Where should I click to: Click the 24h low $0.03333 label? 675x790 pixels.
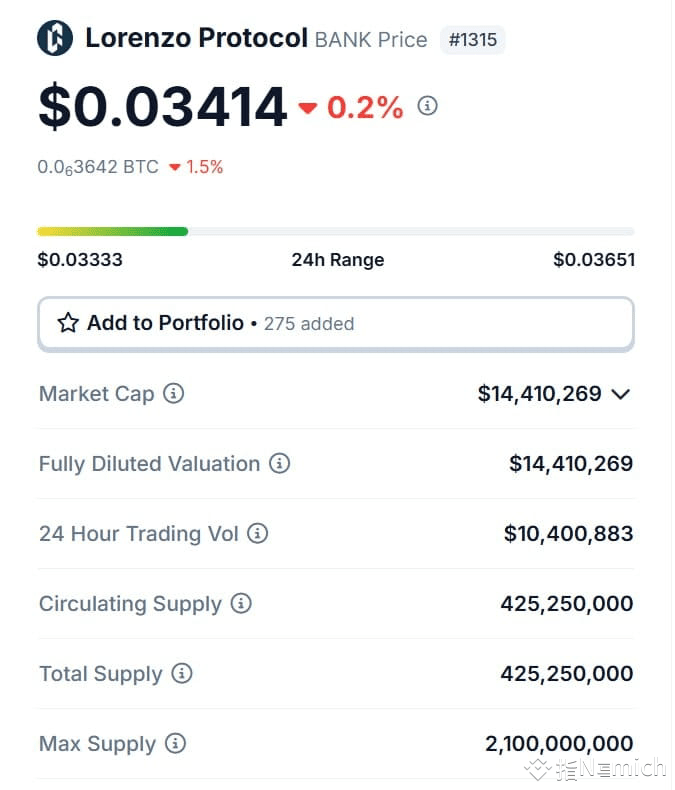pyautogui.click(x=80, y=260)
